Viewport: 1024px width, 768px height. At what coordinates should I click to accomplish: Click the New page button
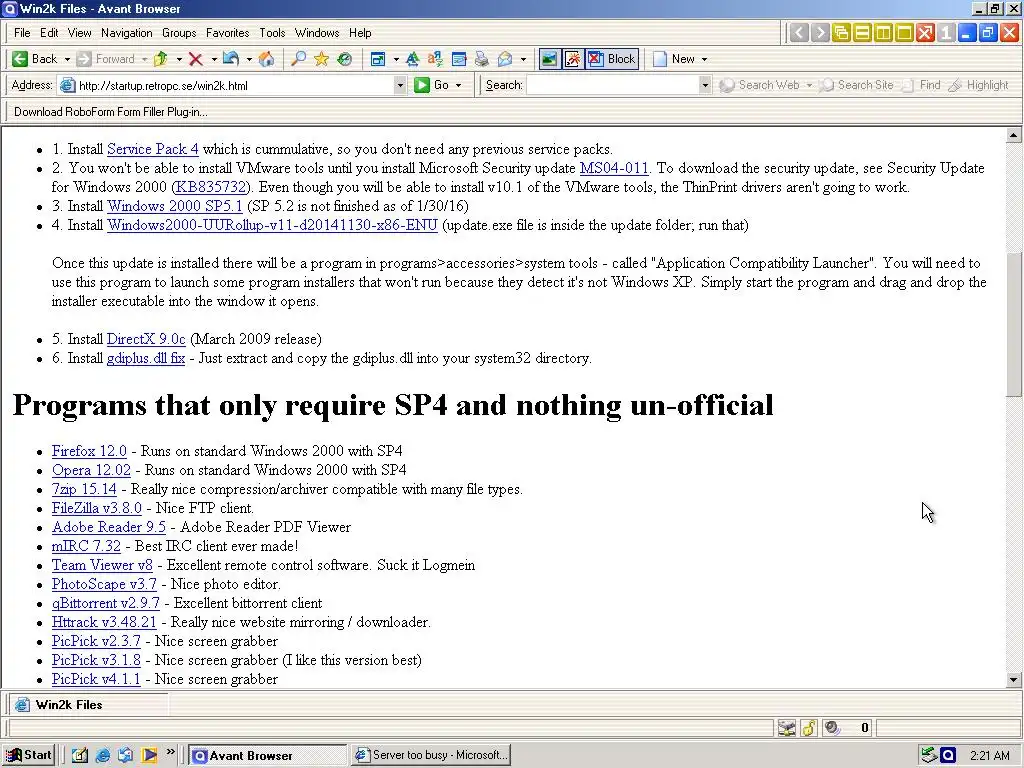[675, 59]
